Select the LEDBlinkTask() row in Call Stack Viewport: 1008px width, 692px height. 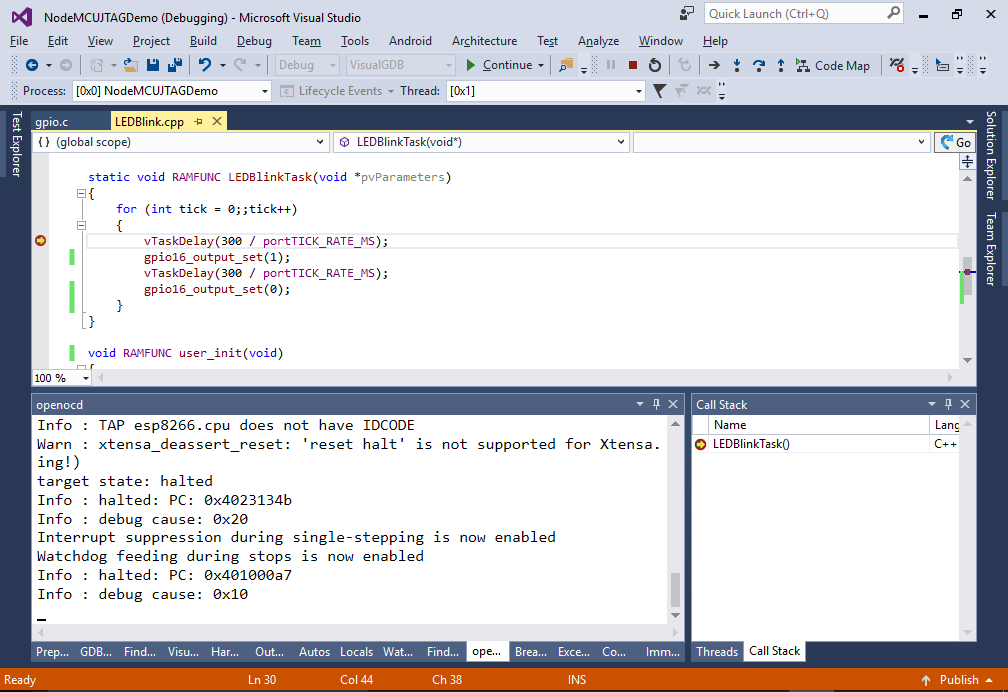[825, 444]
